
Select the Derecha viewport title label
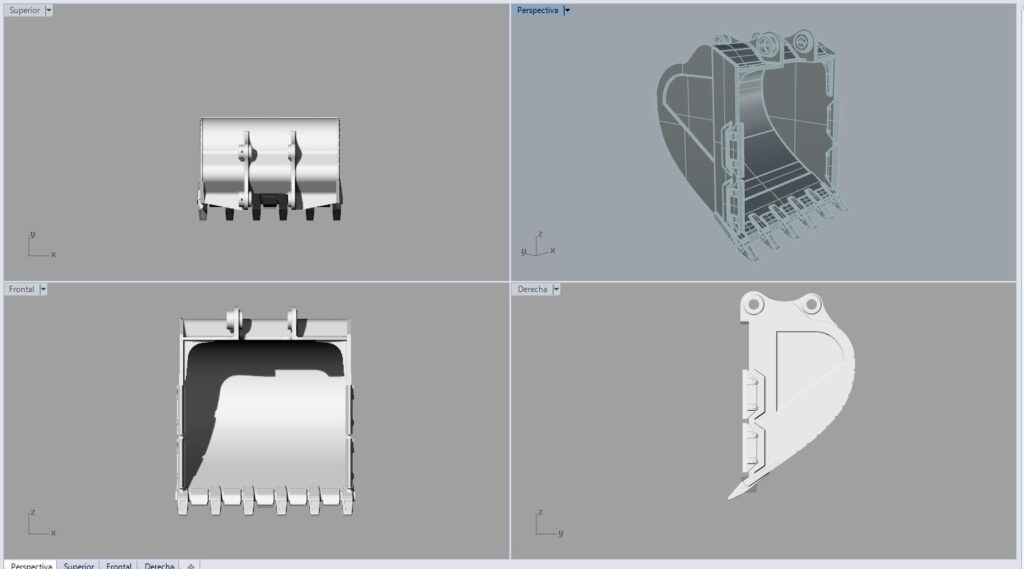pyautogui.click(x=532, y=289)
